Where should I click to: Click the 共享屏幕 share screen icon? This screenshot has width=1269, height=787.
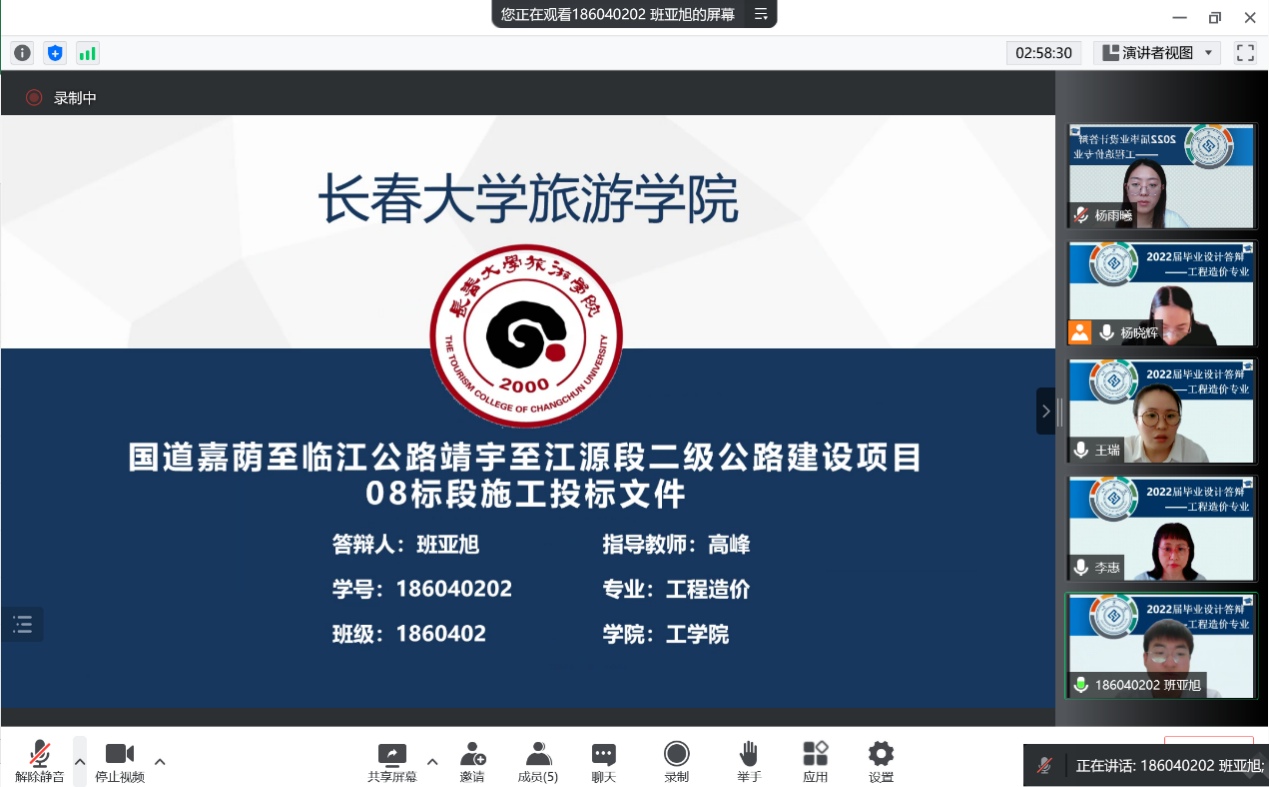(x=391, y=762)
